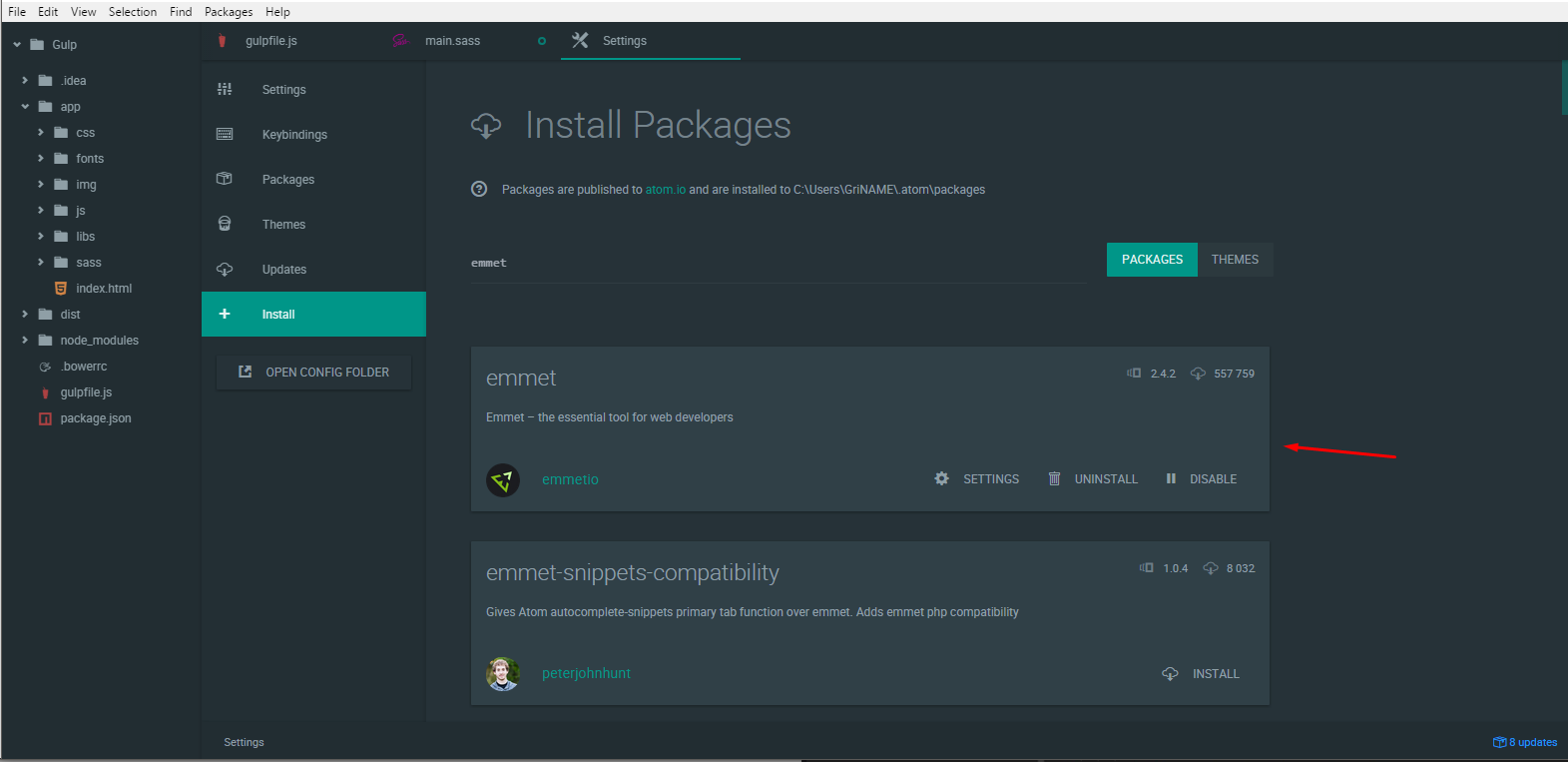Expand the dist folder

click(x=25, y=314)
